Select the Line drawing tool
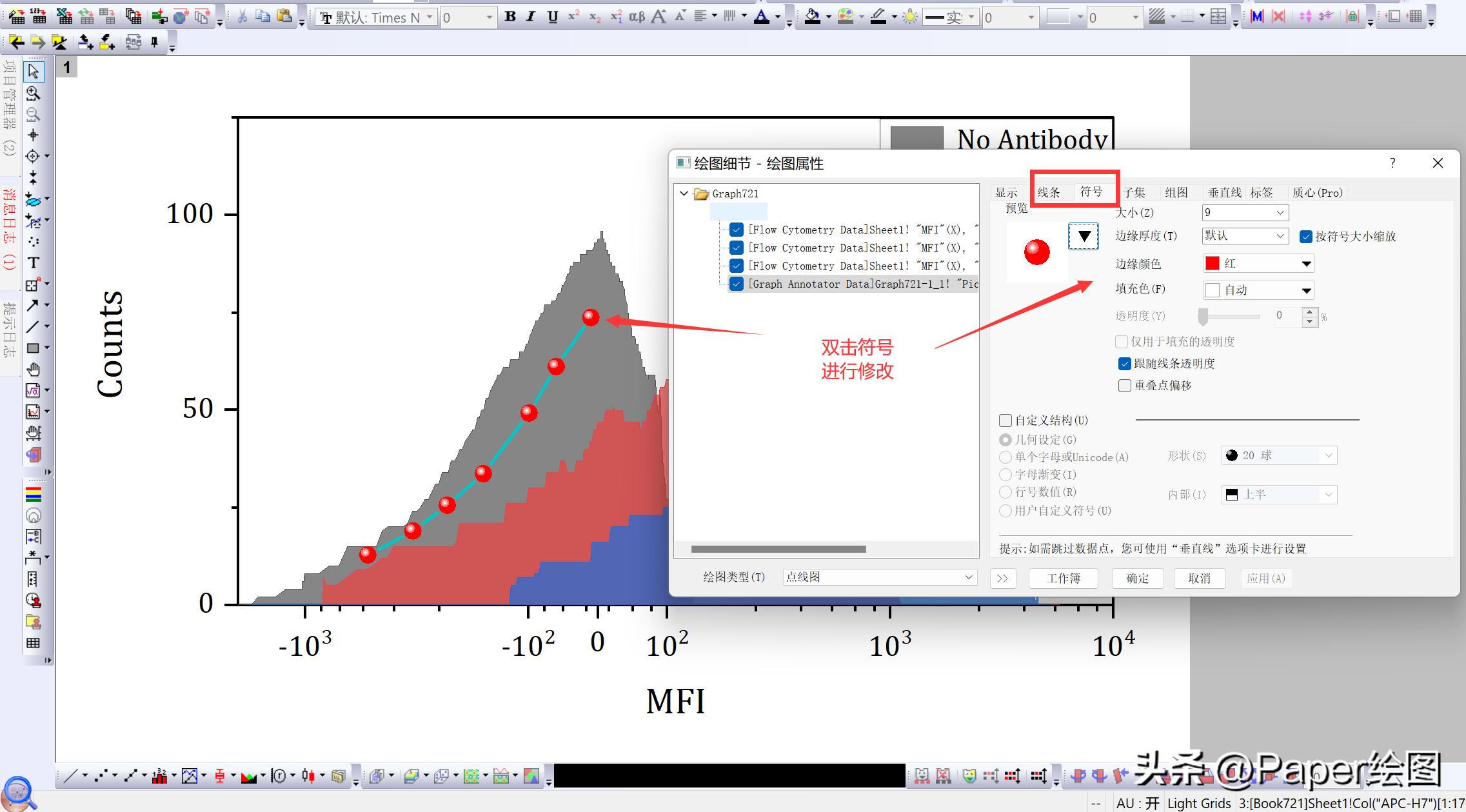The image size is (1466, 812). [x=32, y=326]
